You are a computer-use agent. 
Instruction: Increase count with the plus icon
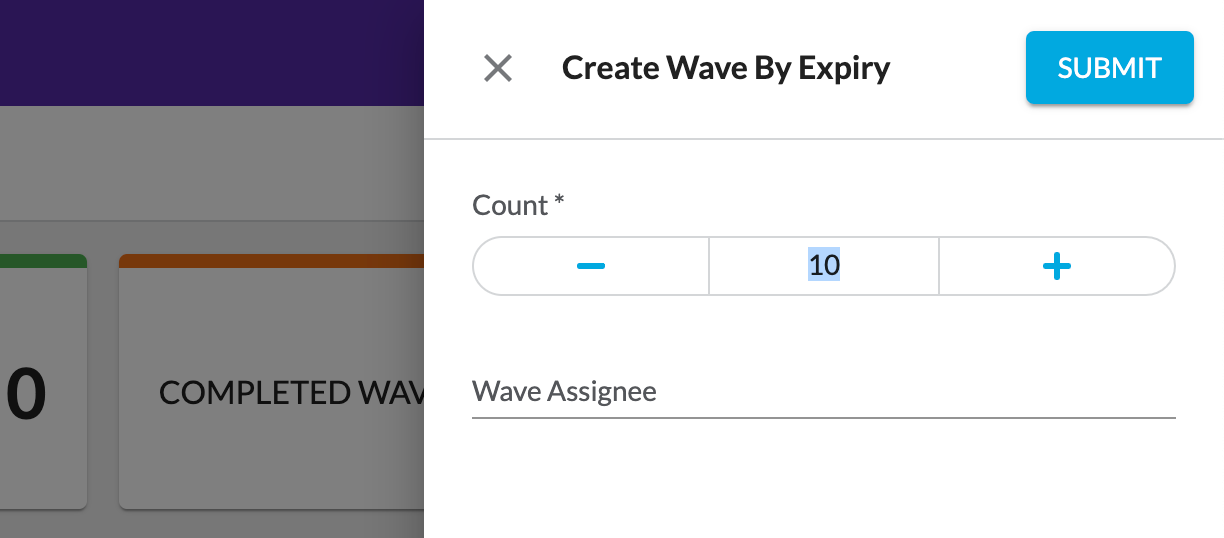point(1057,266)
